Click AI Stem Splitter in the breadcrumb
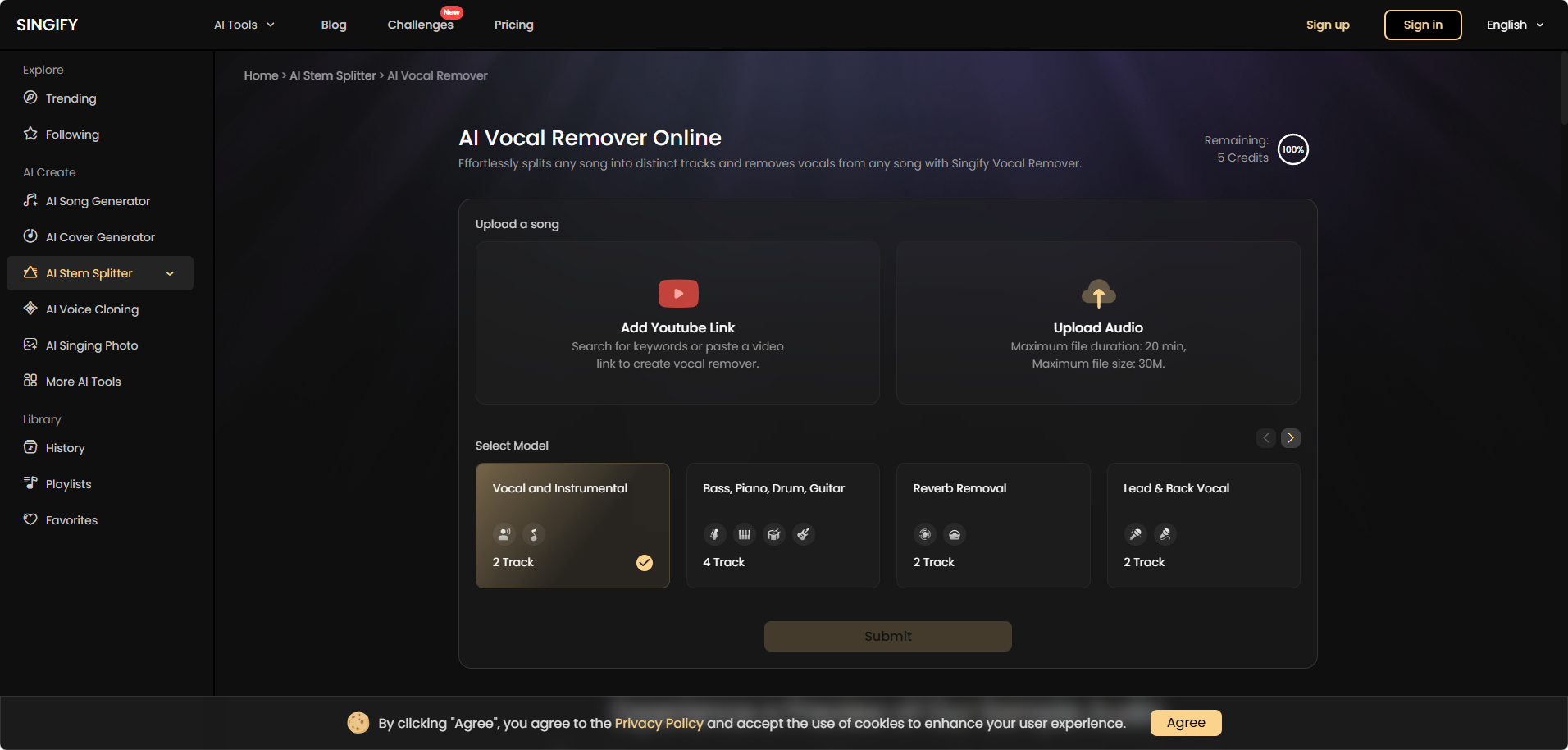 tap(333, 75)
